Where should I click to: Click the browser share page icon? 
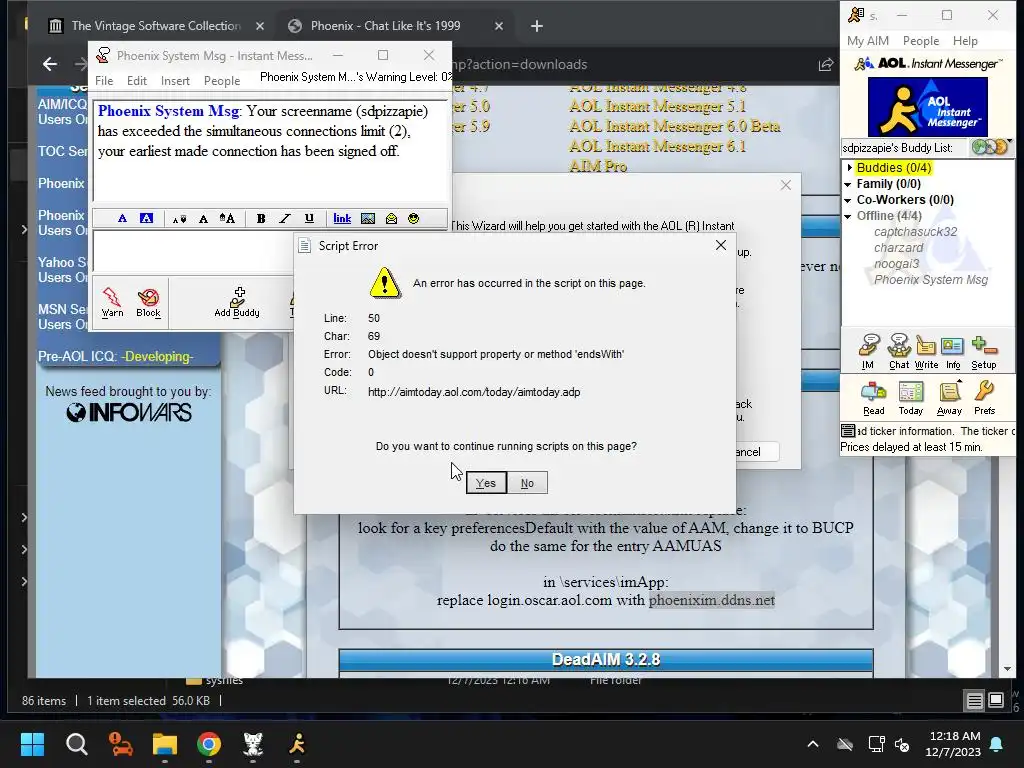tap(825, 64)
